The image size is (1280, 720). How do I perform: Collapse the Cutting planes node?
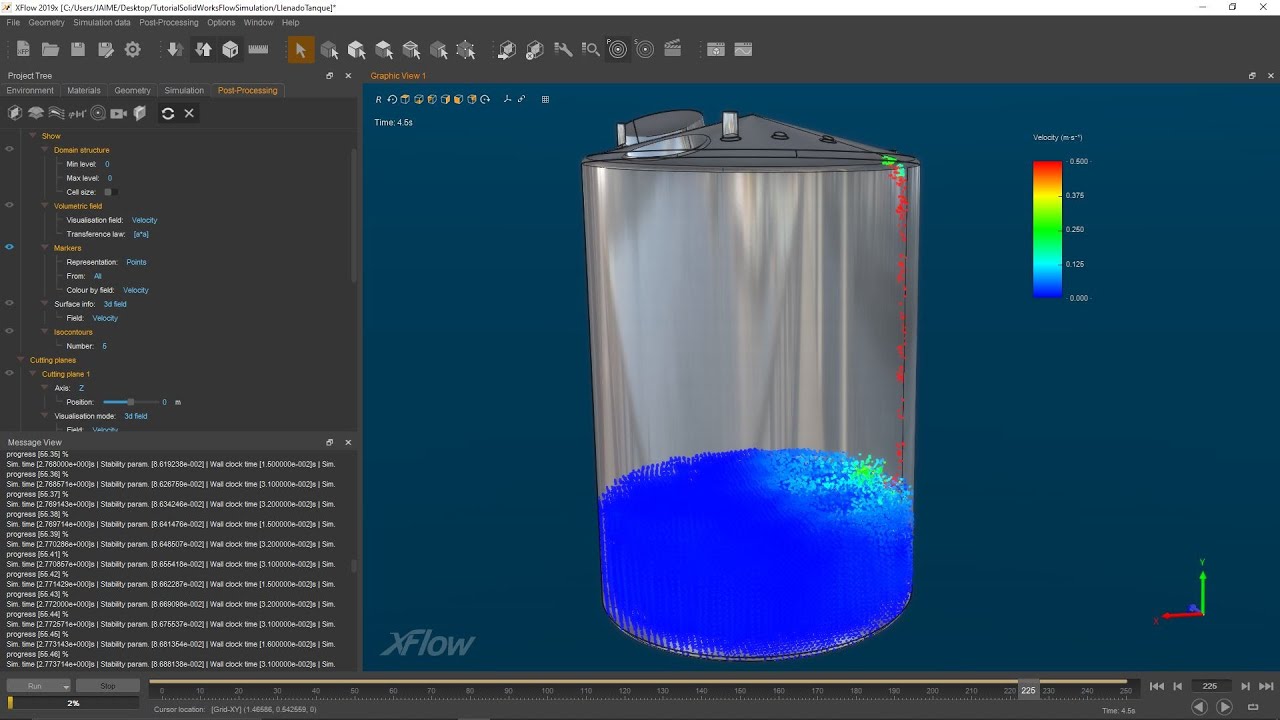pos(21,360)
